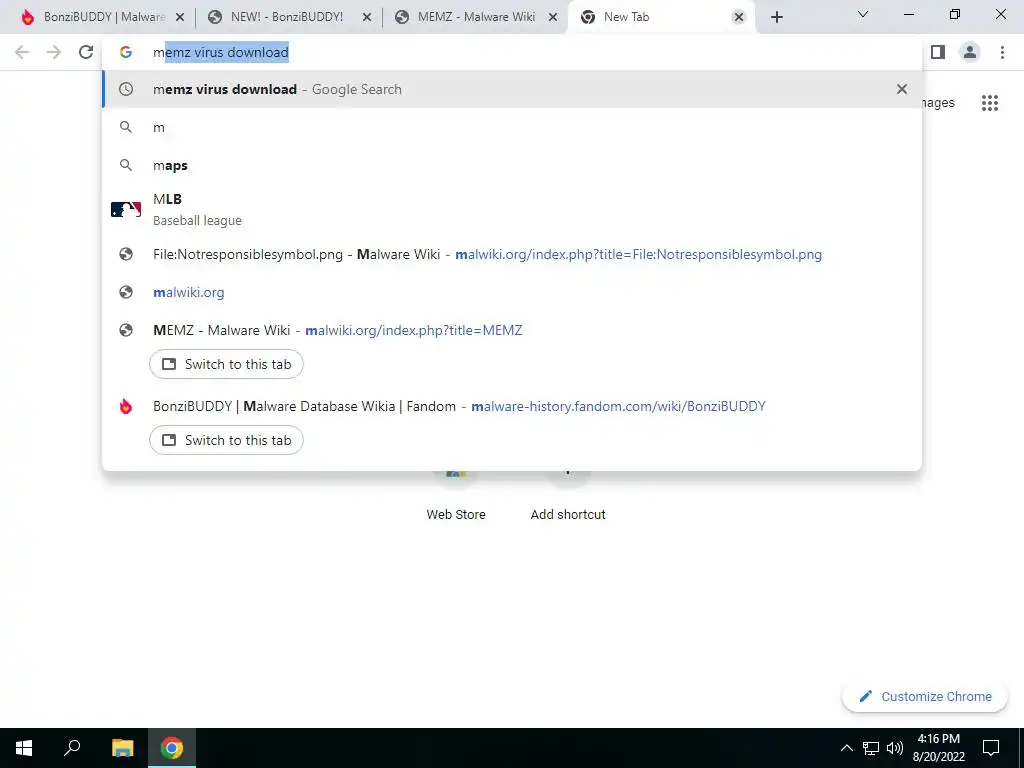Open the Windows Start menu
This screenshot has height=768, width=1024.
(x=24, y=748)
